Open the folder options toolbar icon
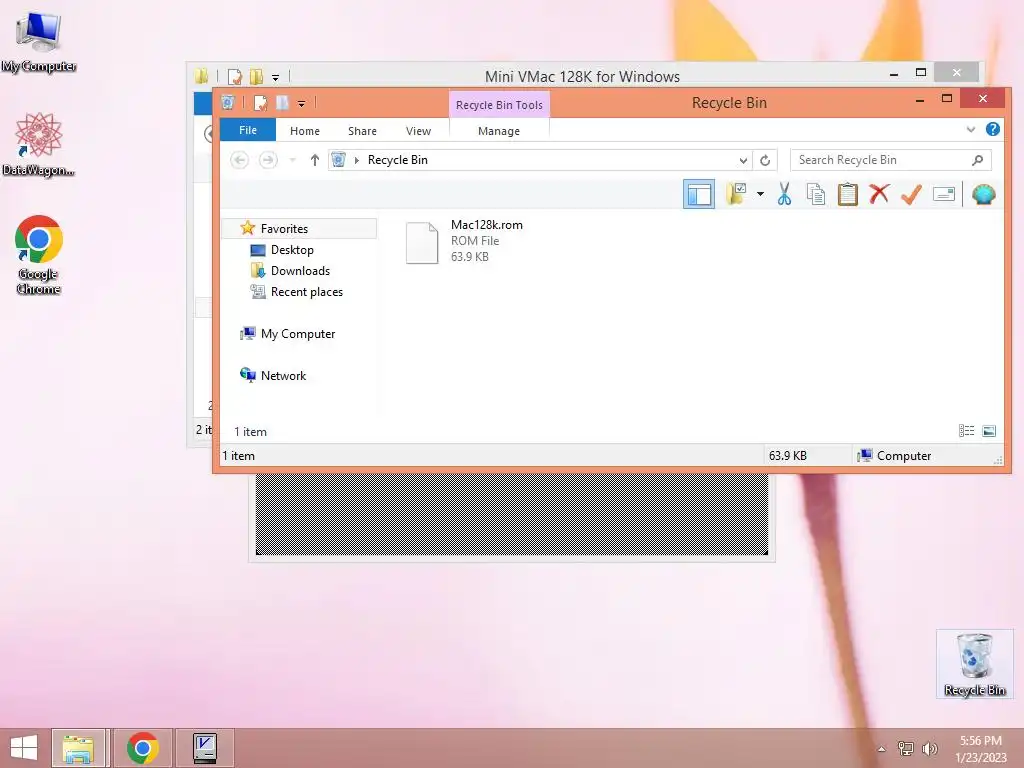 [737, 194]
